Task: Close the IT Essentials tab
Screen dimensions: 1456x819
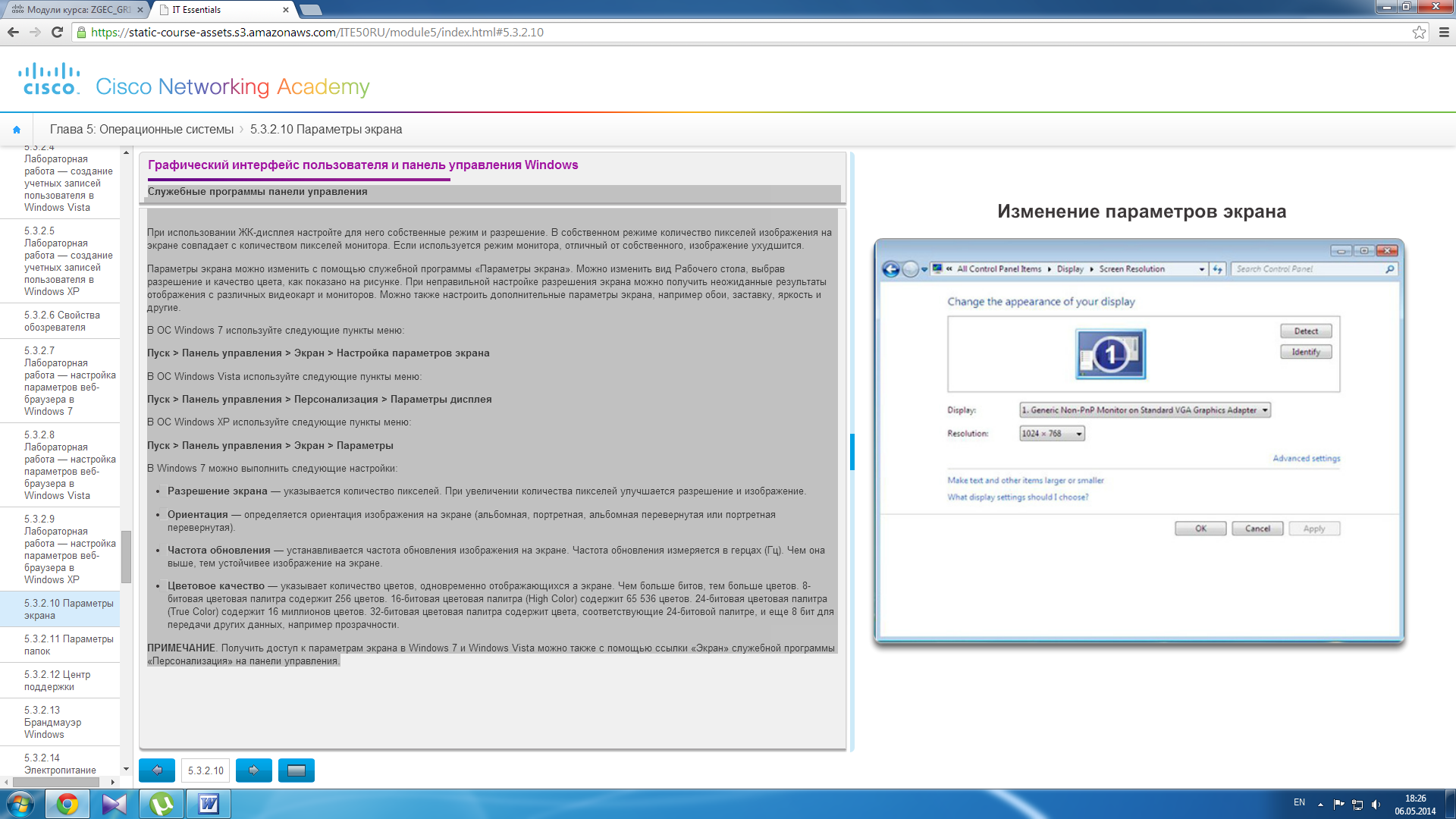Action: click(x=285, y=10)
